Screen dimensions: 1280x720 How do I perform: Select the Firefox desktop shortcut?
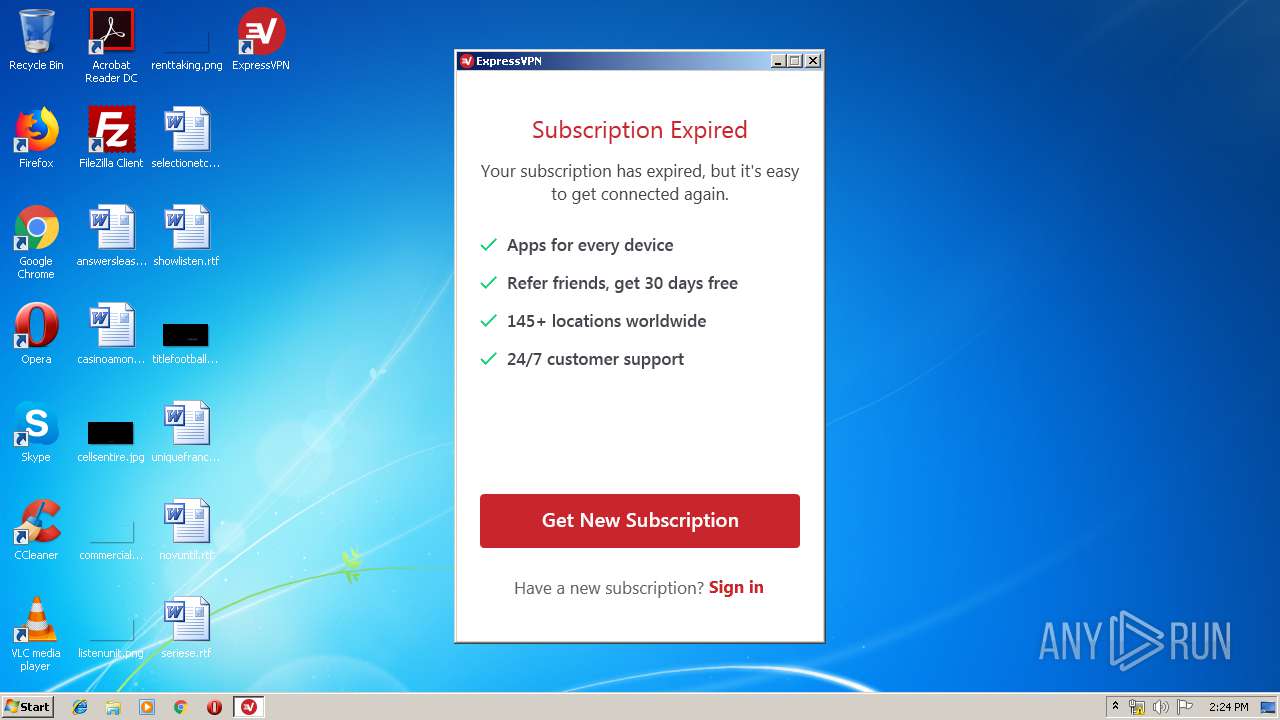point(36,138)
